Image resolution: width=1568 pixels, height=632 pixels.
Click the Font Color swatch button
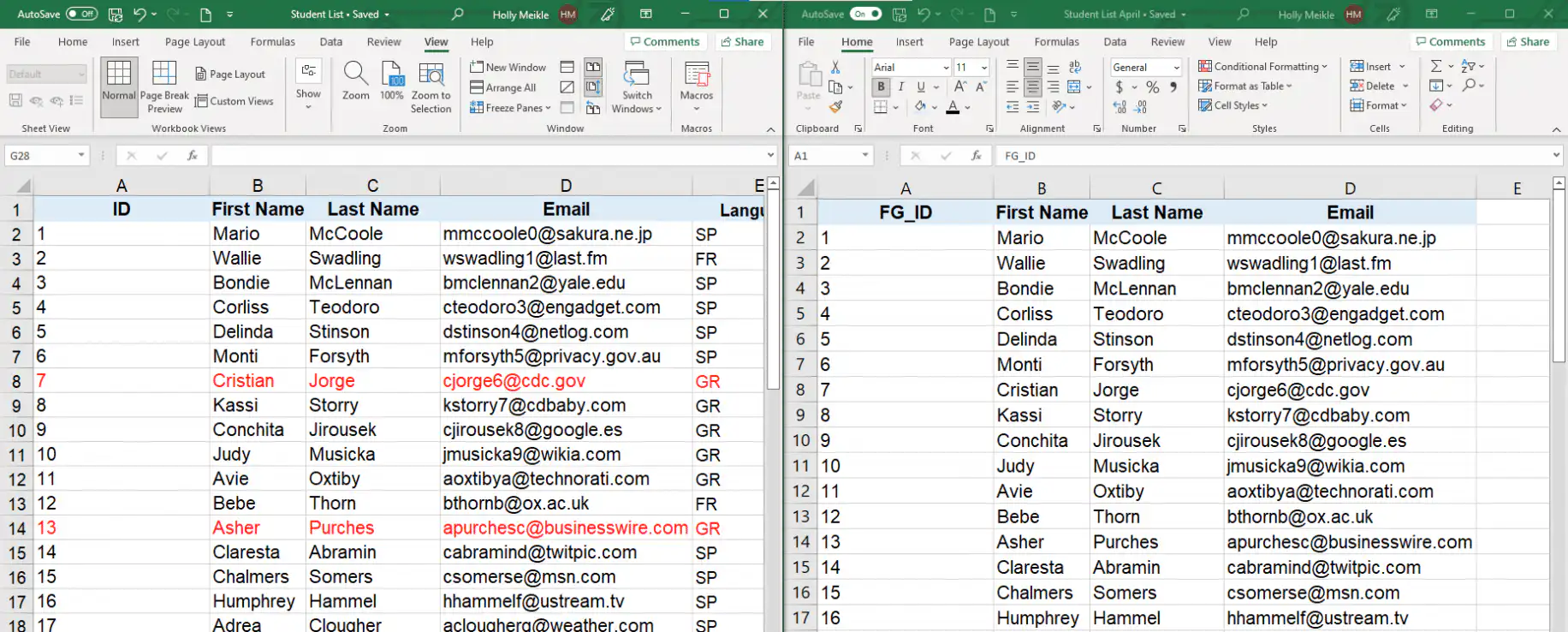click(x=953, y=107)
